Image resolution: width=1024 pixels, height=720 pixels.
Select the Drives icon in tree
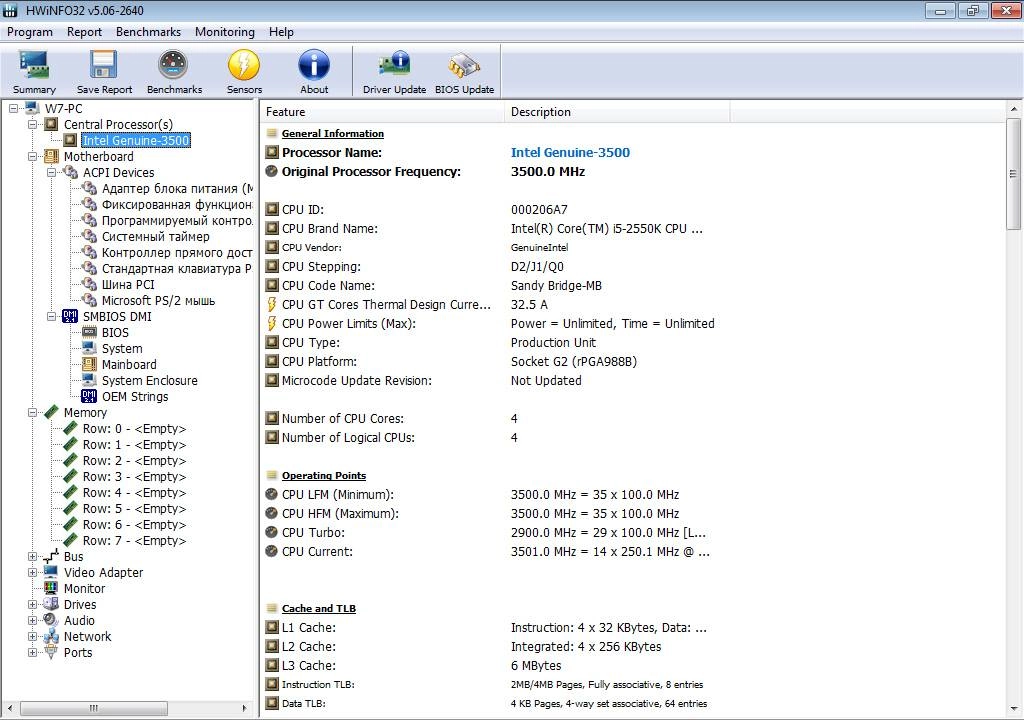pyautogui.click(x=52, y=604)
